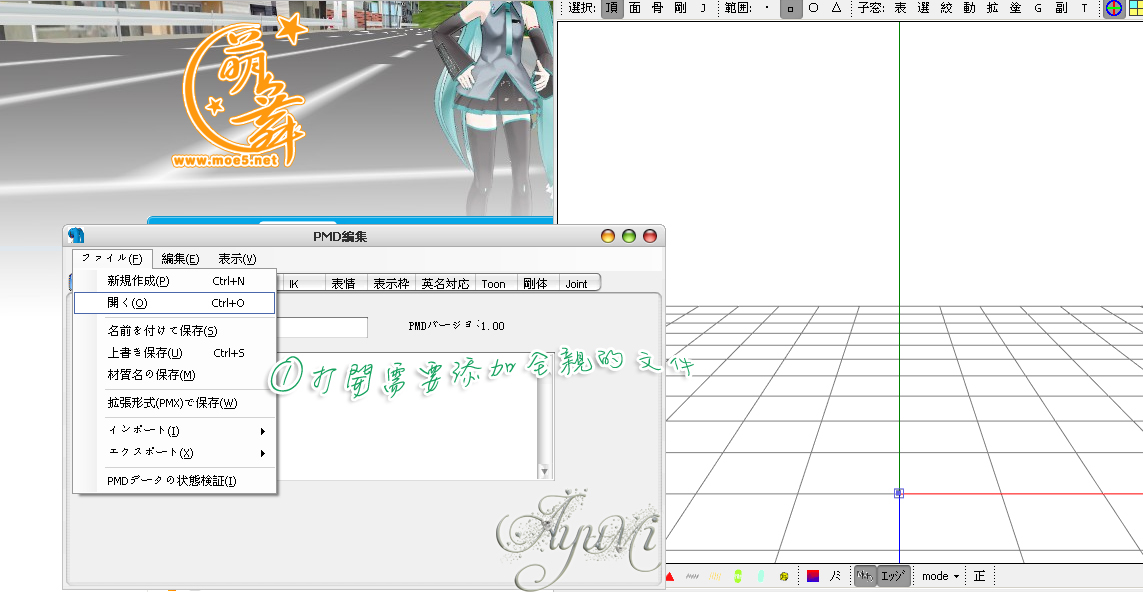Click the red-blue gradient color swatch
1143x592 pixels.
814,576
